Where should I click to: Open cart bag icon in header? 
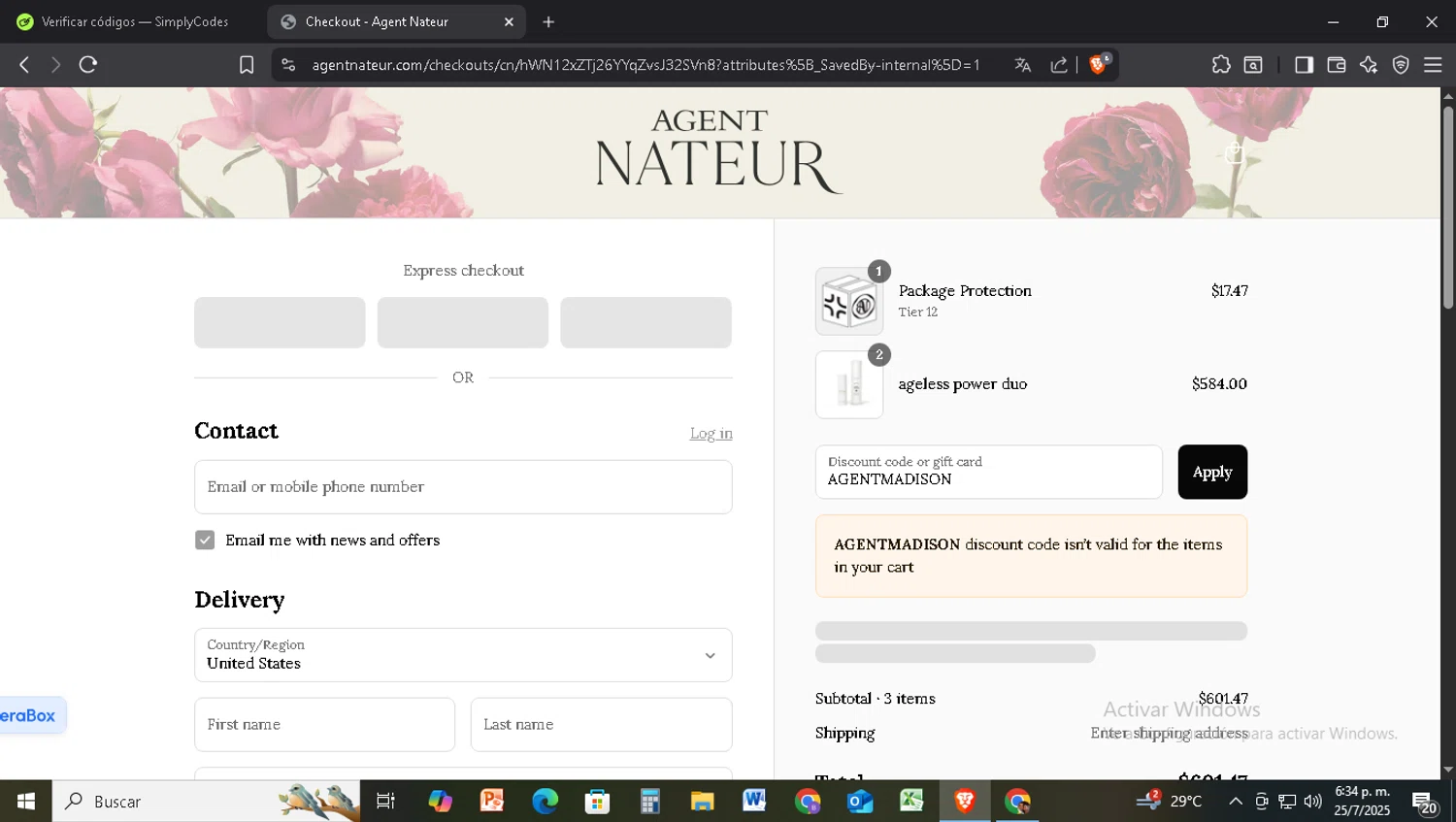1234,152
